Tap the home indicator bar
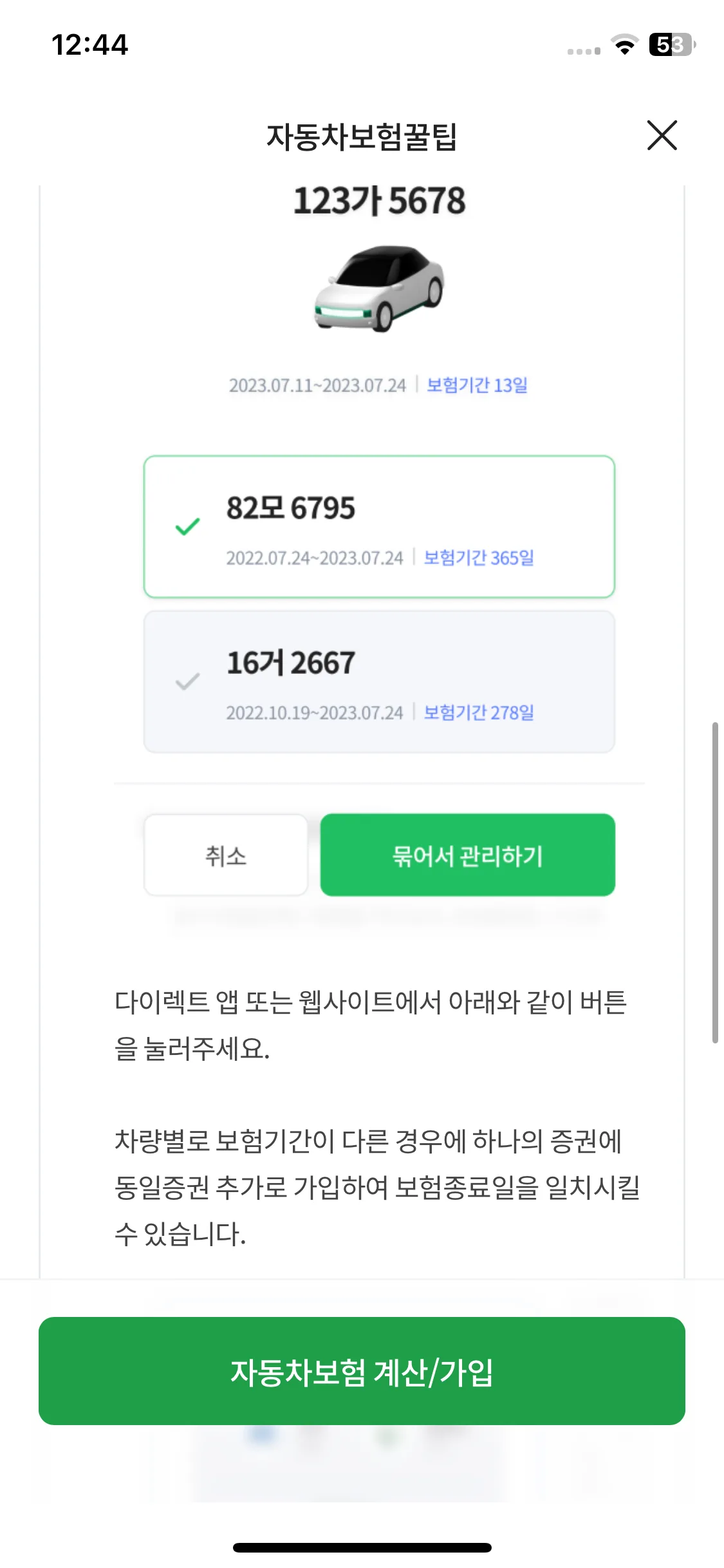Screen dimensions: 724x1568 click(x=362, y=1547)
